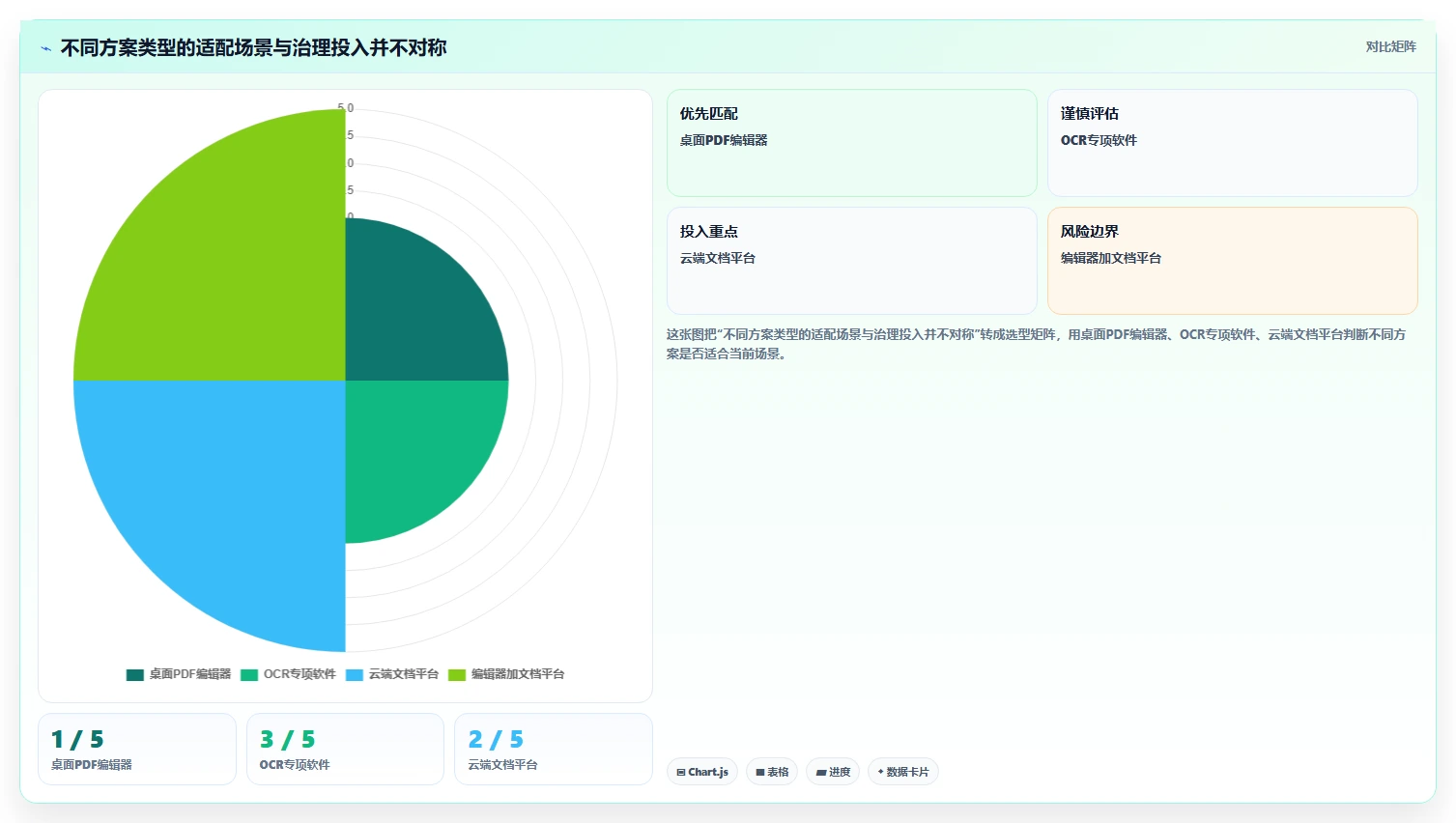Select the 2 / 5 云端文档平台 stat card
The height and width of the screenshot is (823, 1456).
coord(554,750)
